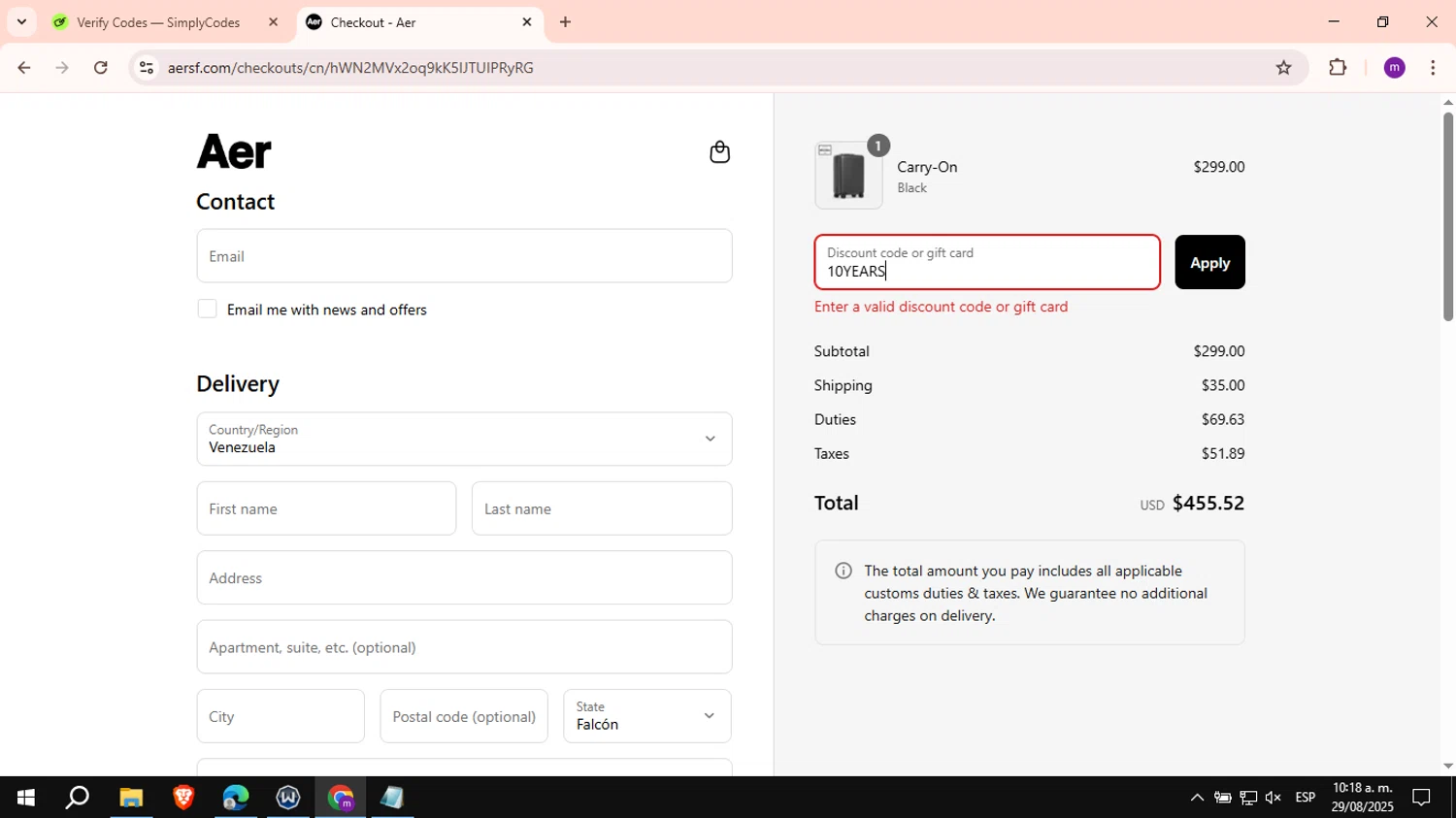Click the Email input field
This screenshot has height=818, width=1456.
coord(464,256)
